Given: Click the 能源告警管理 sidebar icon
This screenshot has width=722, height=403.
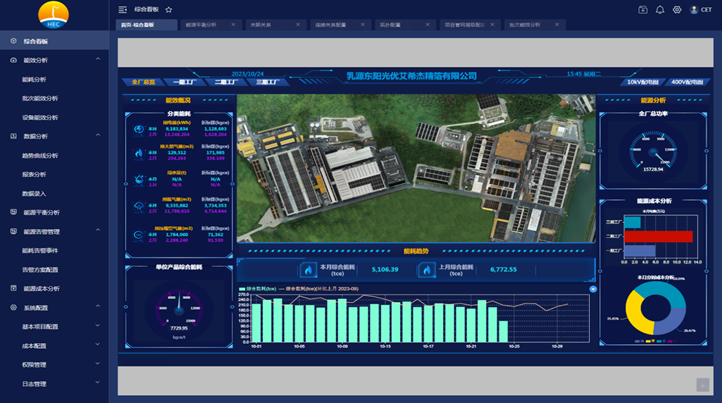Looking at the screenshot, I should point(13,231).
